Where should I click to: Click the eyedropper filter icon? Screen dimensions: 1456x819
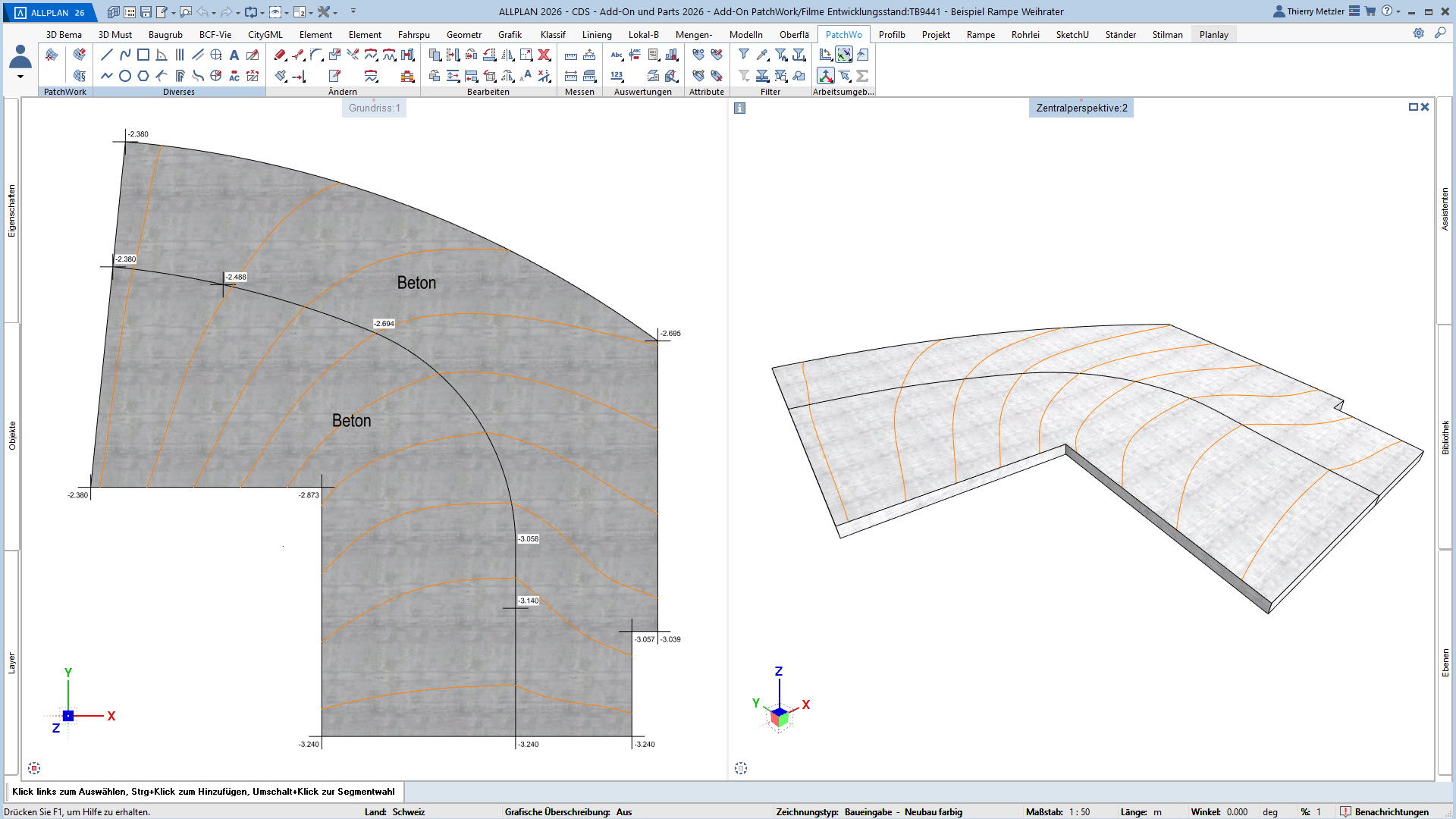tap(762, 55)
